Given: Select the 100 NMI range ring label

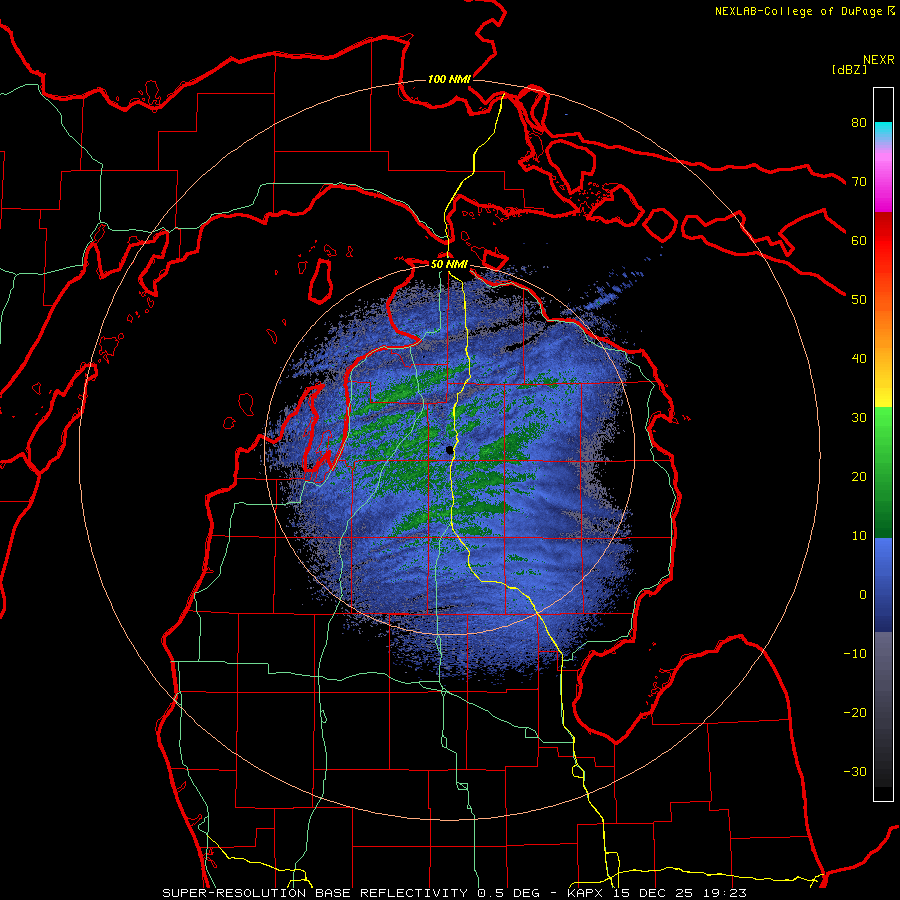Looking at the screenshot, I should pos(449,79).
